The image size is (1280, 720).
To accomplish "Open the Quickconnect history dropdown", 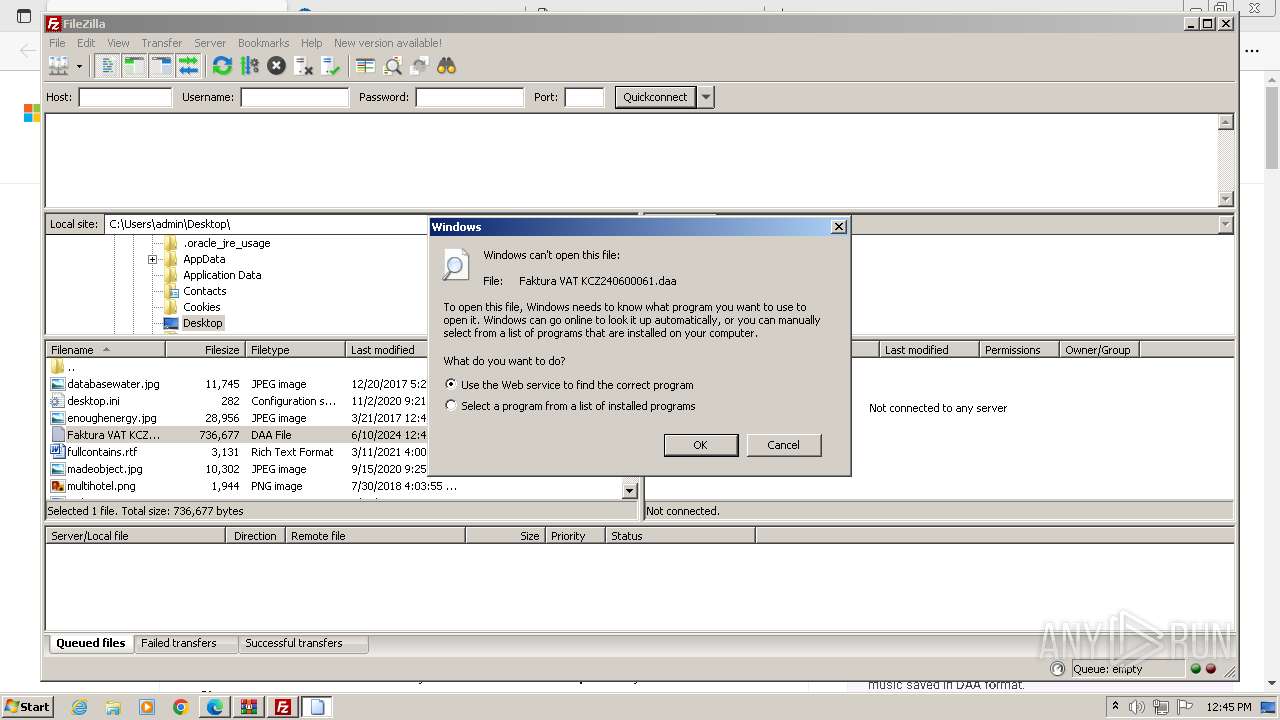I will 706,97.
